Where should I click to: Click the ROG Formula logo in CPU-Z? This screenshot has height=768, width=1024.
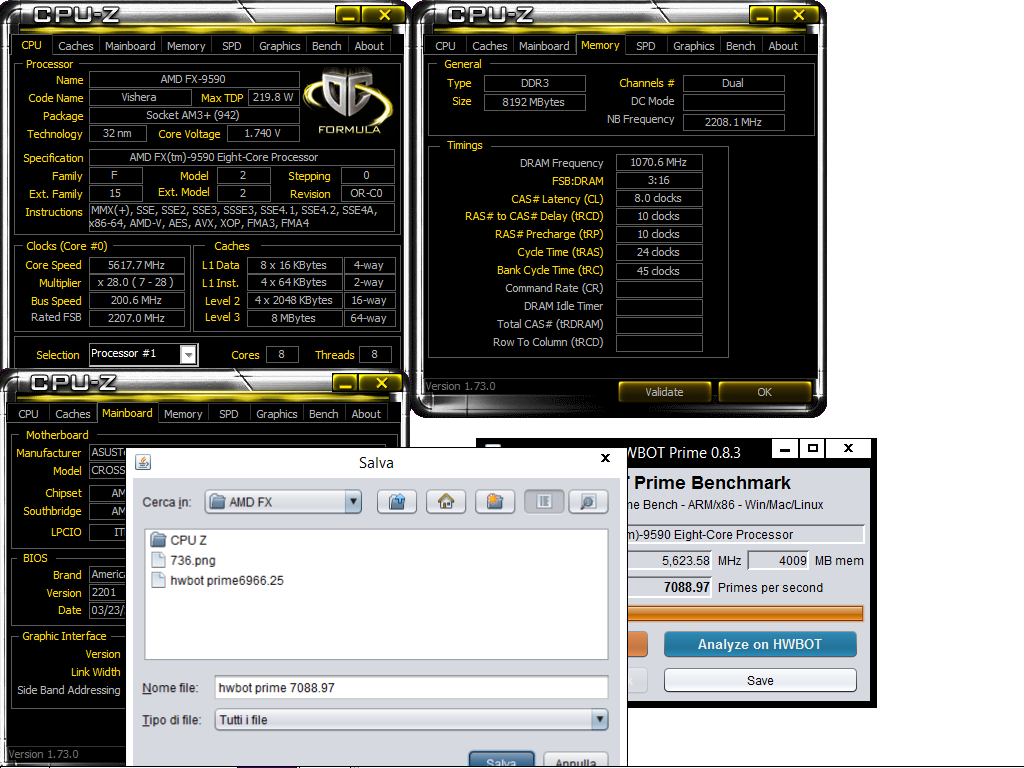pyautogui.click(x=349, y=101)
